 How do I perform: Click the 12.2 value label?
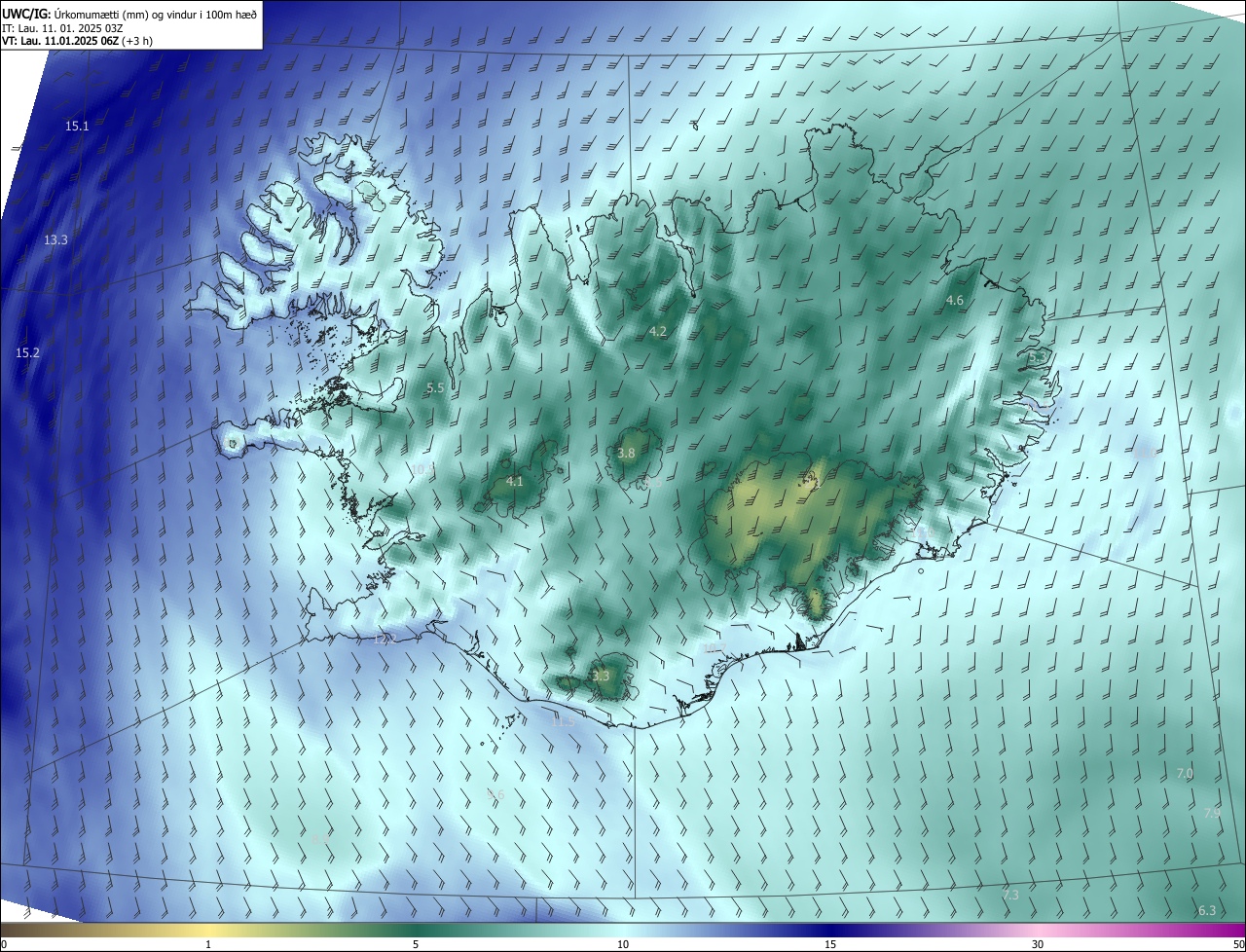[385, 639]
